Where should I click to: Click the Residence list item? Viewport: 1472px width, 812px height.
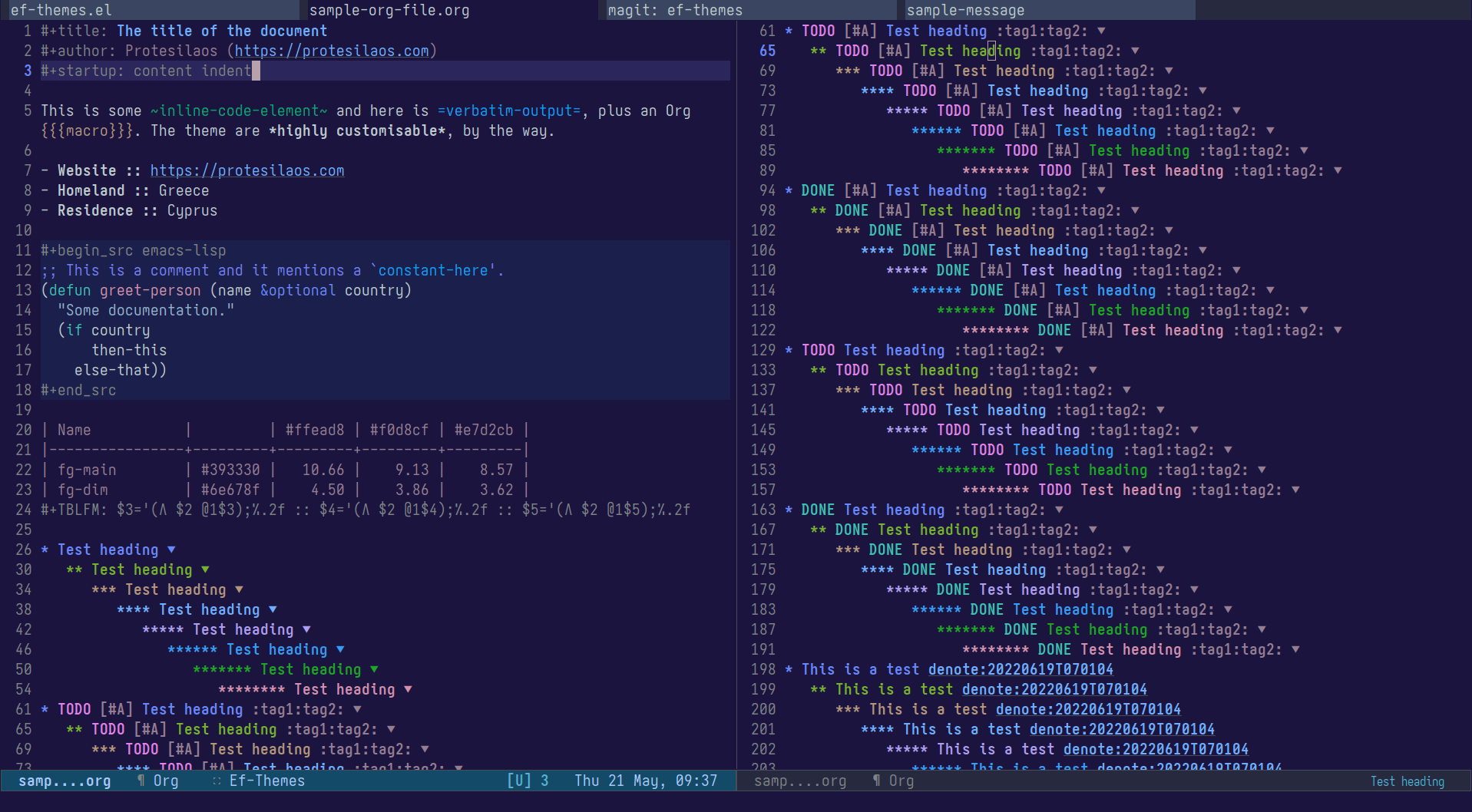(129, 210)
